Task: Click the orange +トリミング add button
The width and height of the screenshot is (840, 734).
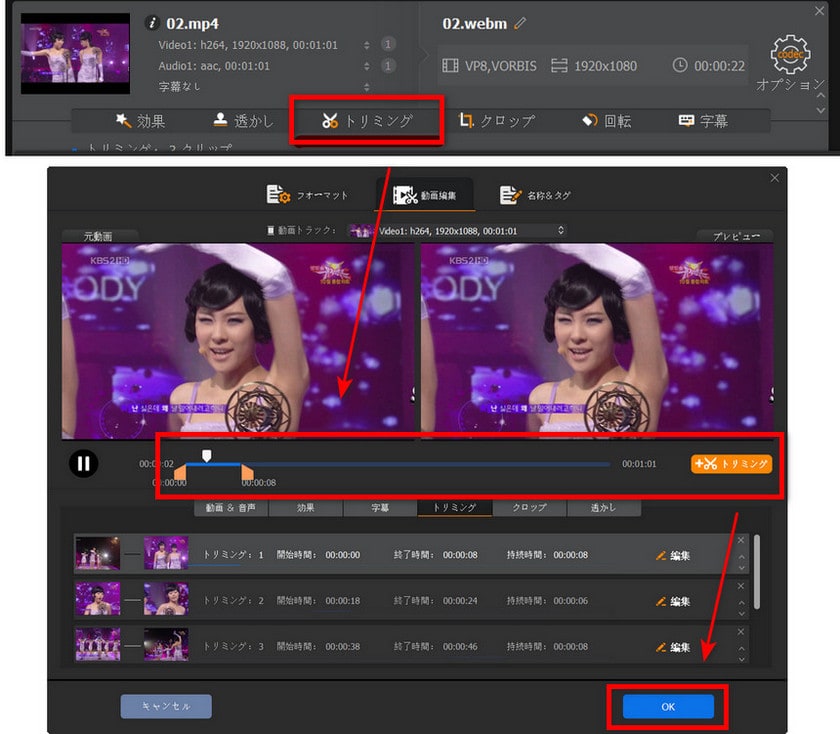Action: coord(731,464)
